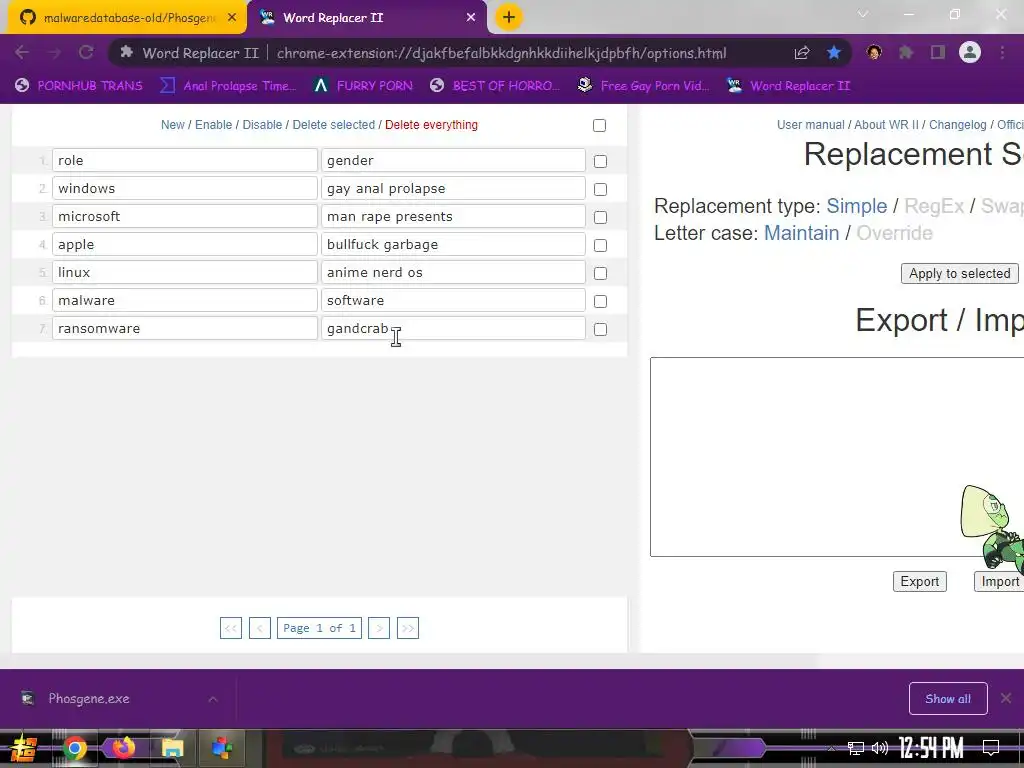Toggle the bookmark star icon

click(834, 53)
